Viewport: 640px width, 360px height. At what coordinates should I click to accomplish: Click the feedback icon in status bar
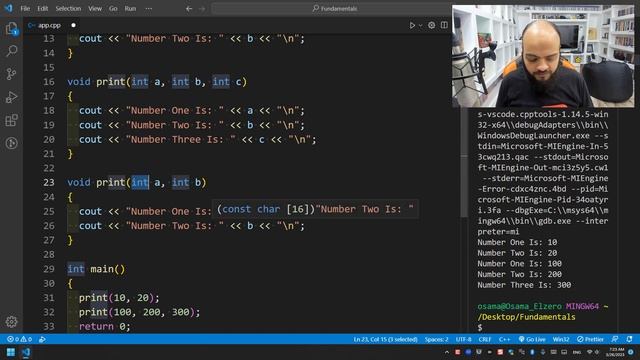point(615,339)
